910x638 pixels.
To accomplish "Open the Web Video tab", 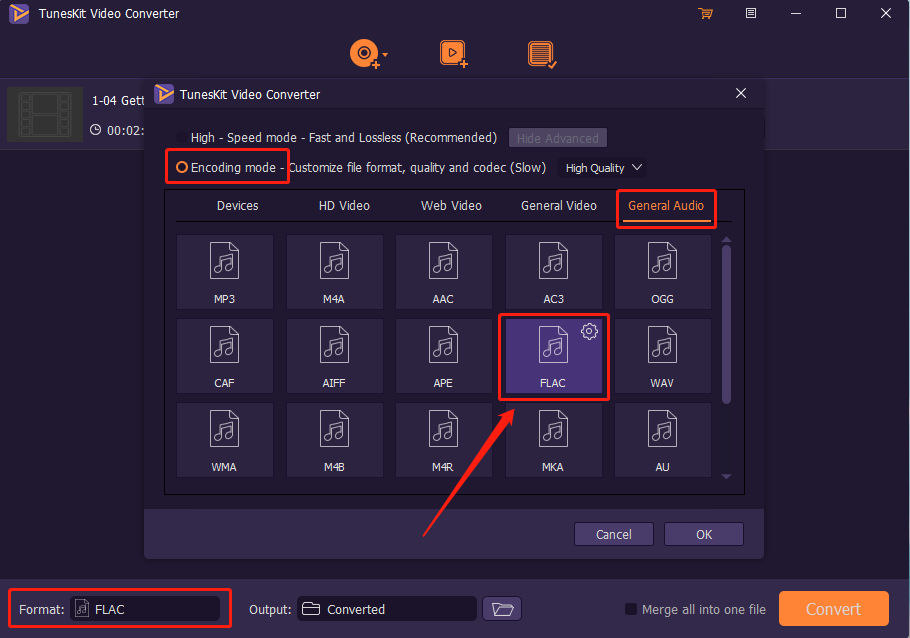I will (x=451, y=206).
